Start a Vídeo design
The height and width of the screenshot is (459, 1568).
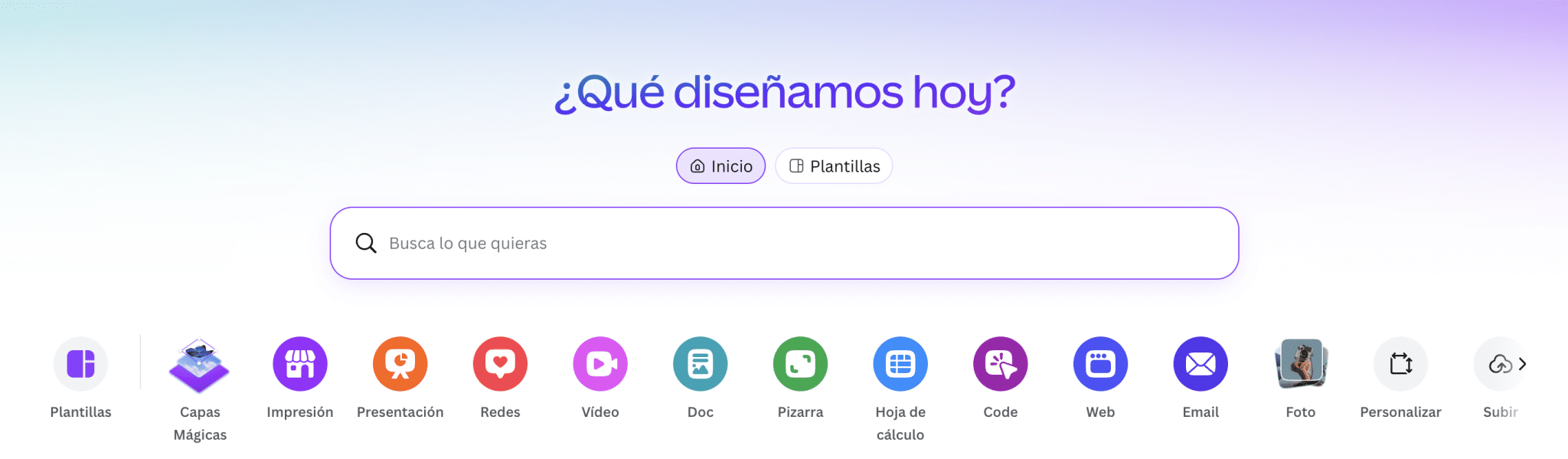point(600,364)
